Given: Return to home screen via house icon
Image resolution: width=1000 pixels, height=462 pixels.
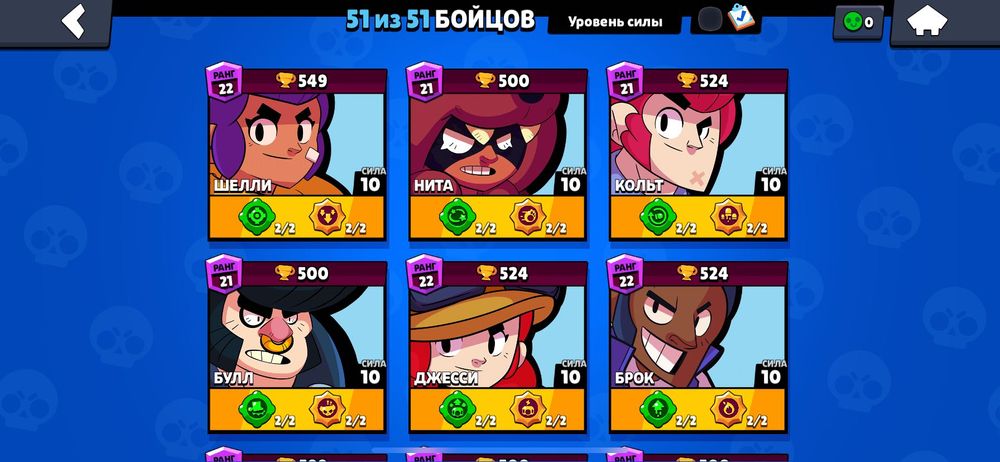Looking at the screenshot, I should pos(927,20).
